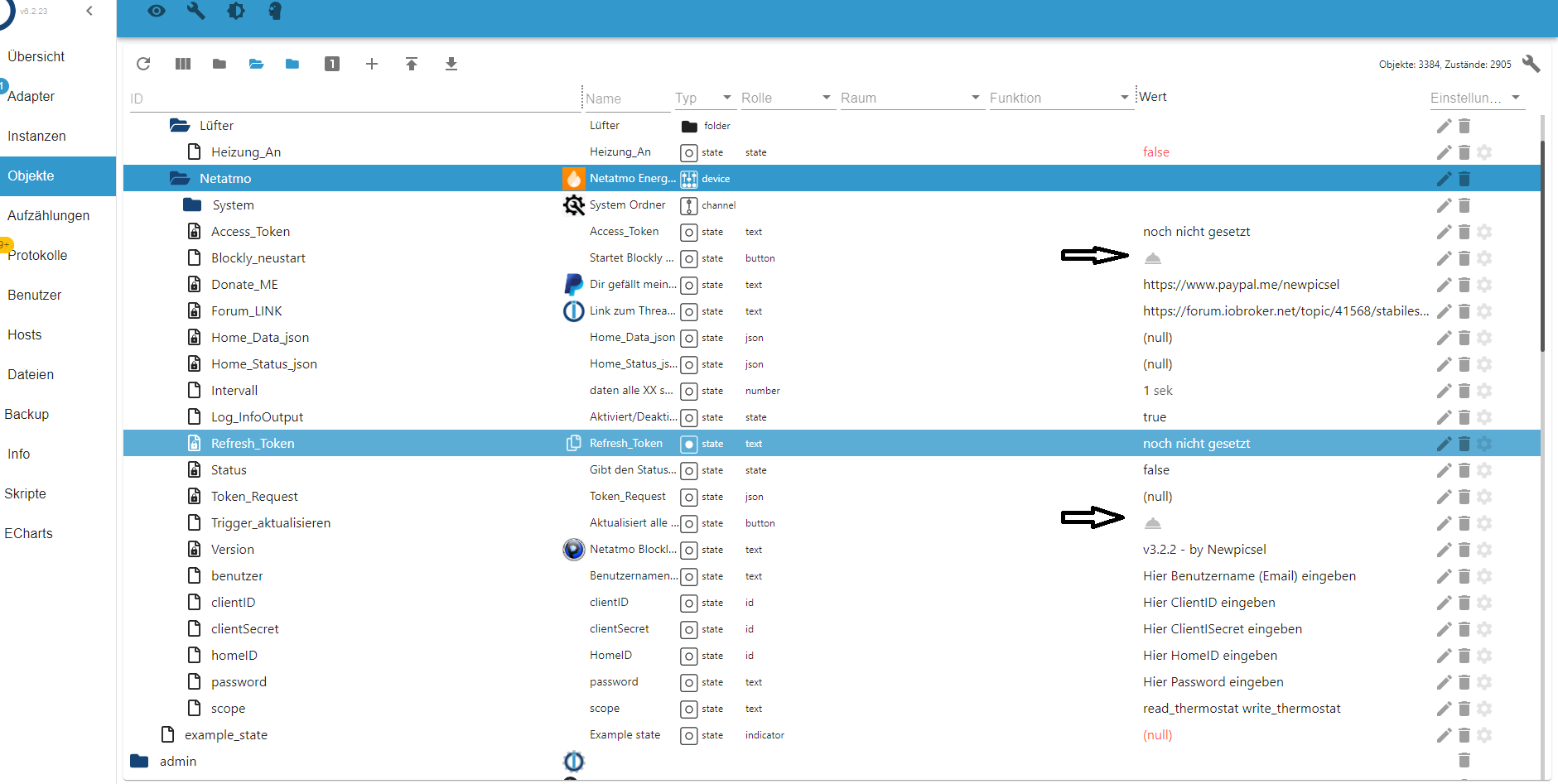Edit the scope object
The height and width of the screenshot is (784, 1558).
pos(1444,709)
